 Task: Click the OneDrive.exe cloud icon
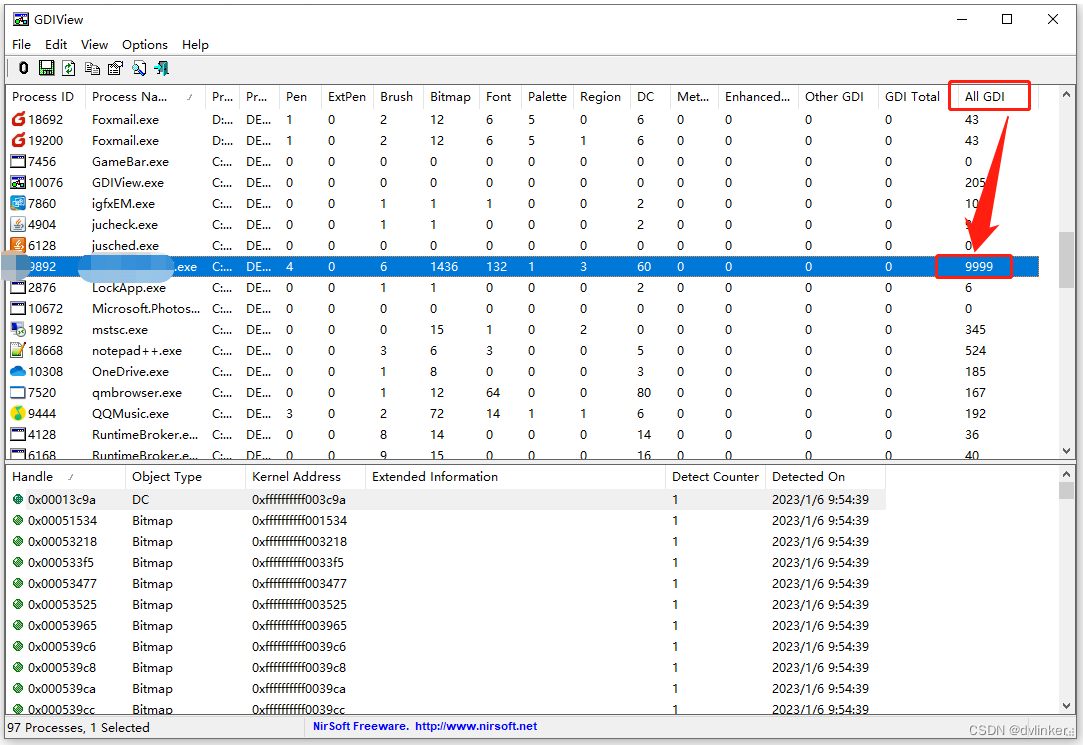pos(18,371)
